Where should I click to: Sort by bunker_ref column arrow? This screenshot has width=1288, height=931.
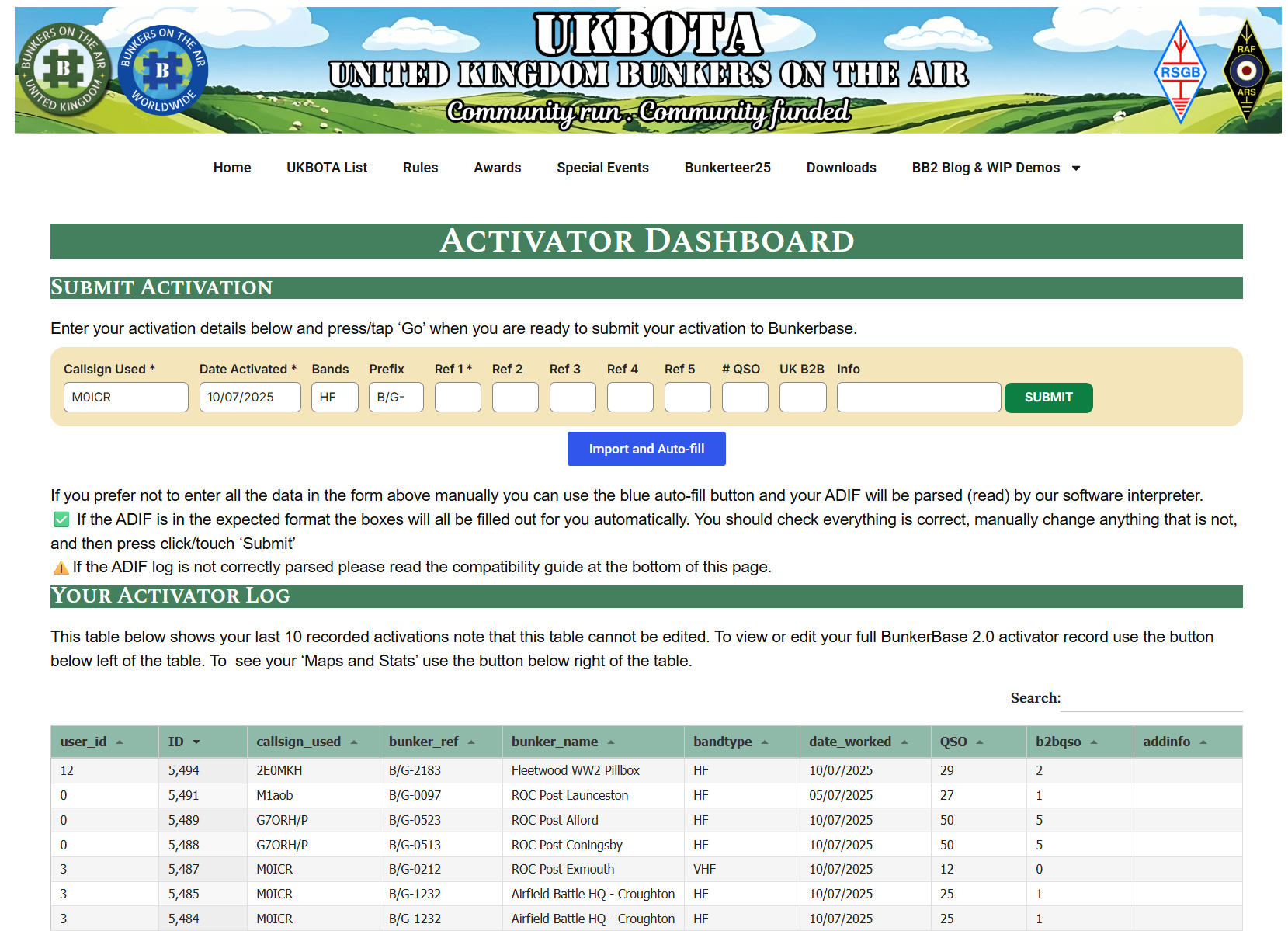pyautogui.click(x=471, y=742)
